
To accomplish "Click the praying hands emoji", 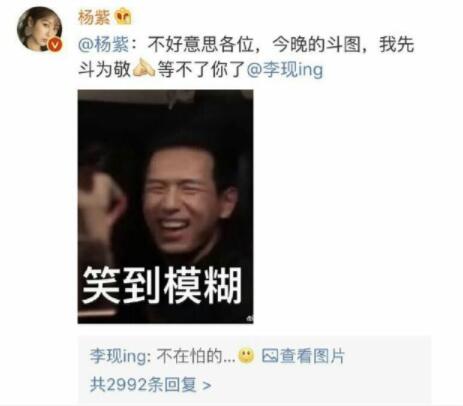I will (144, 67).
